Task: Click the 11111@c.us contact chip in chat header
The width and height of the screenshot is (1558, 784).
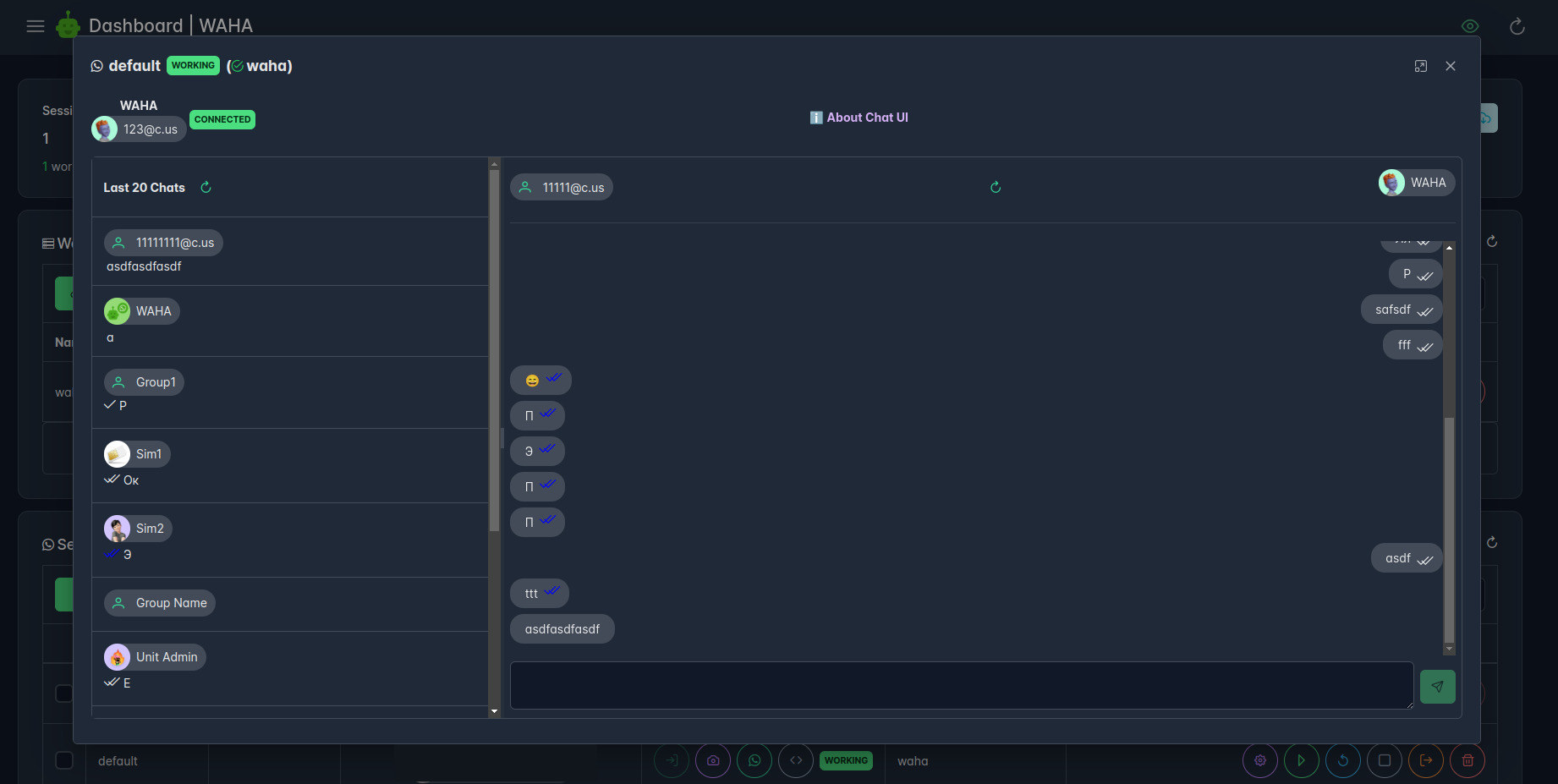Action: click(x=562, y=188)
